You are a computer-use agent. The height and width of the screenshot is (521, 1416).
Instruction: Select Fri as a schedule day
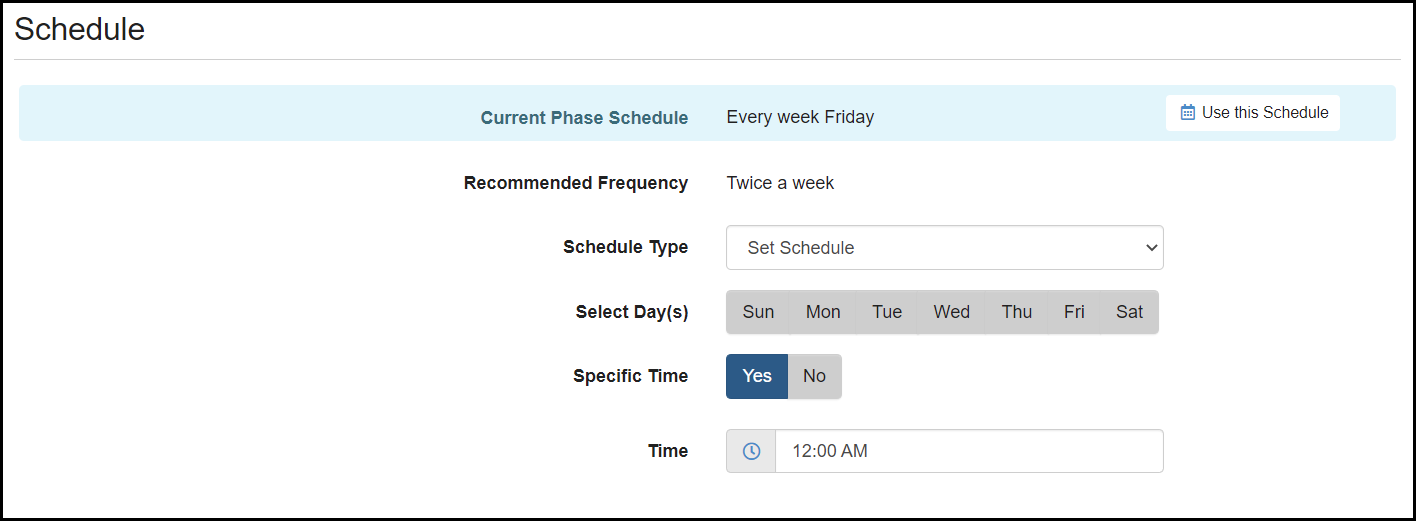(x=1074, y=312)
